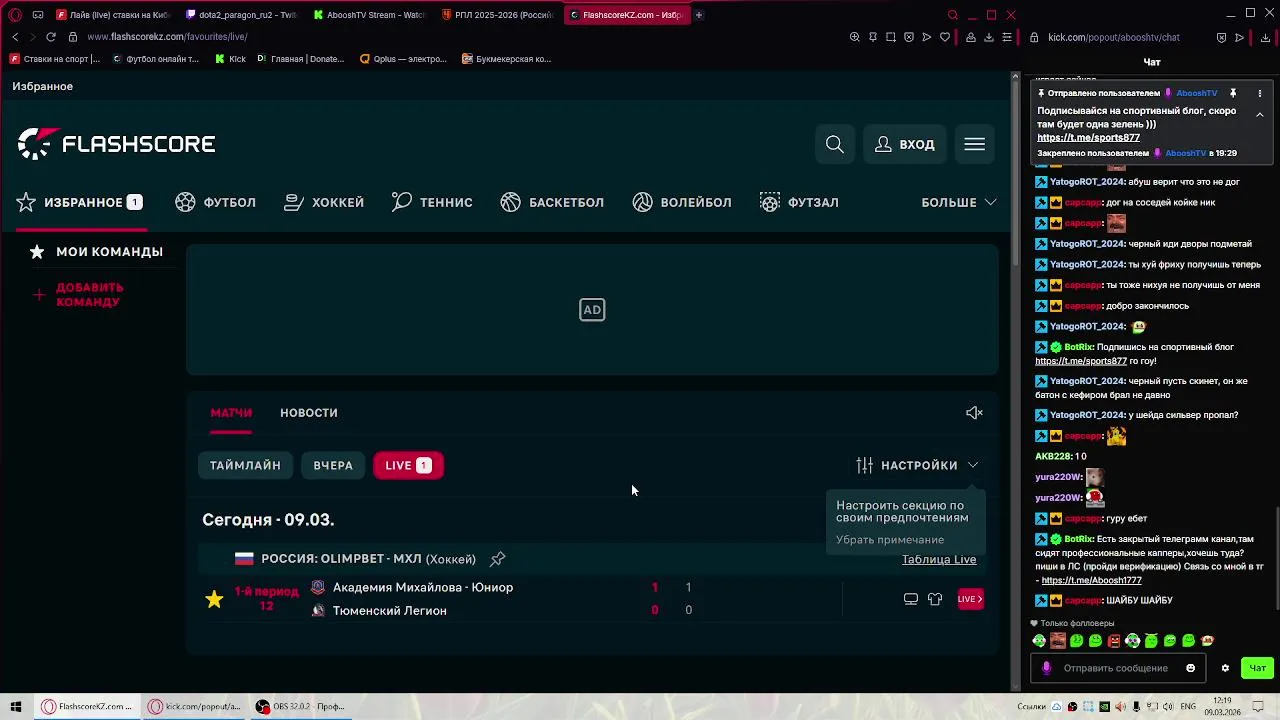
Task: Collapse the pinned chat message chevron
Action: click(1260, 115)
